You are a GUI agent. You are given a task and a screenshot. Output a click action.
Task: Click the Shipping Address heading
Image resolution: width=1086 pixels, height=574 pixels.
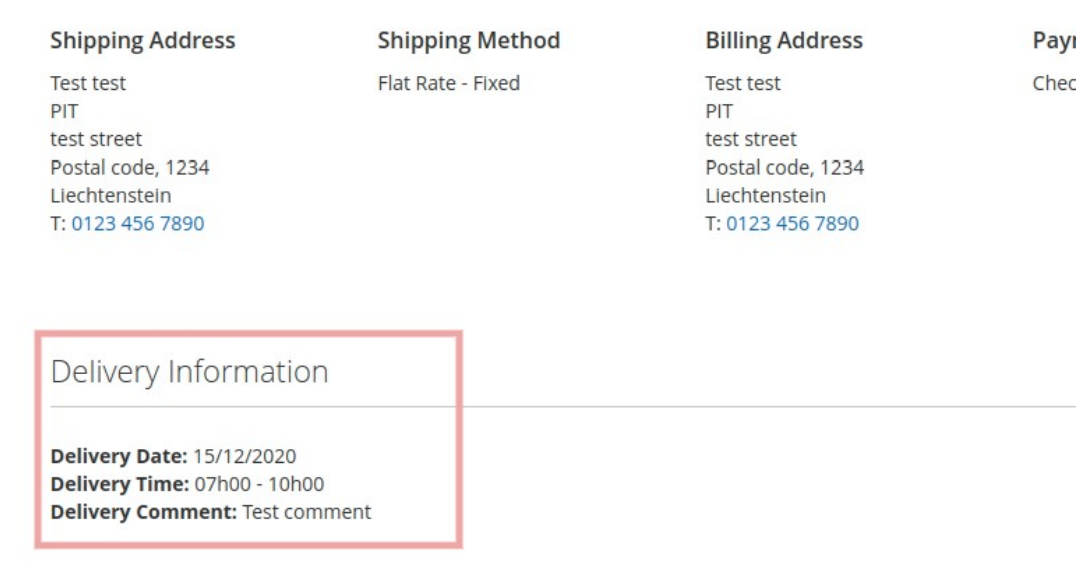(143, 41)
